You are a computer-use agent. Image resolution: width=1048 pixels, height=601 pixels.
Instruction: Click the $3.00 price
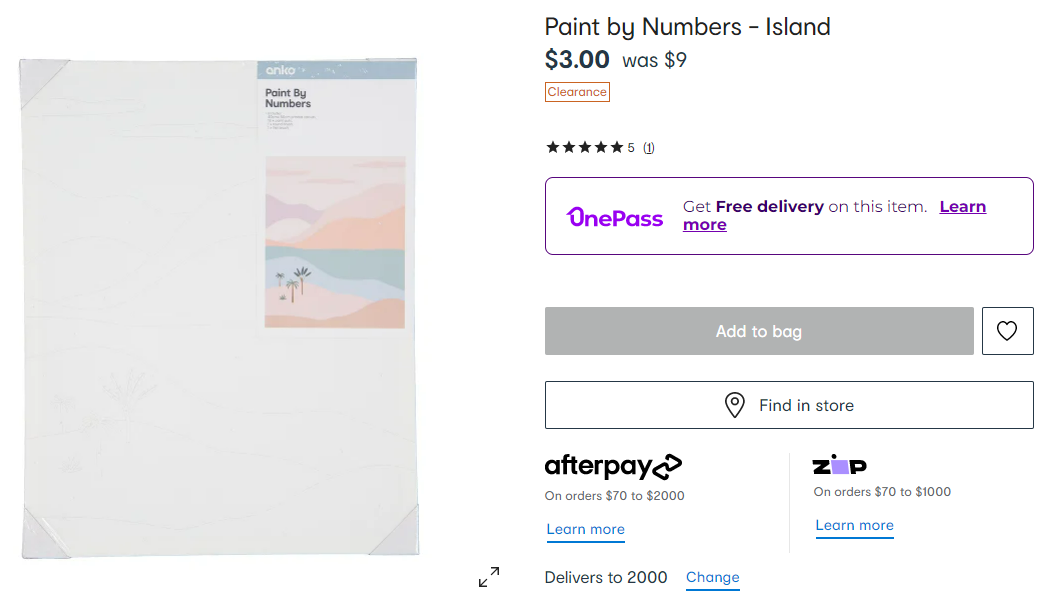pos(577,60)
